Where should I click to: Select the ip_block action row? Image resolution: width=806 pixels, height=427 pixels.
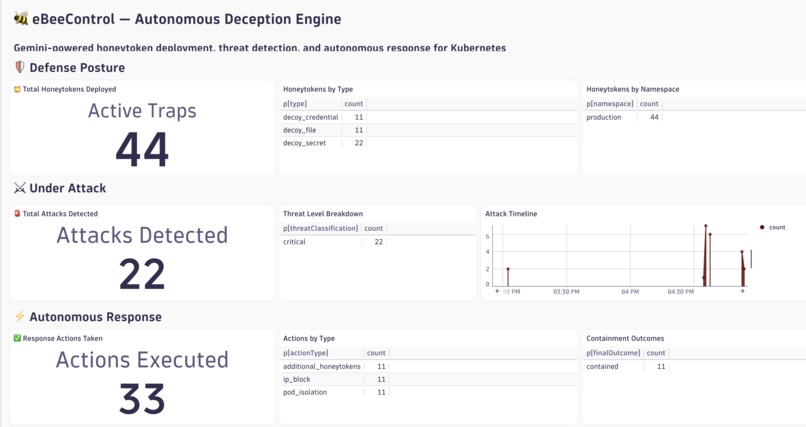click(429, 379)
